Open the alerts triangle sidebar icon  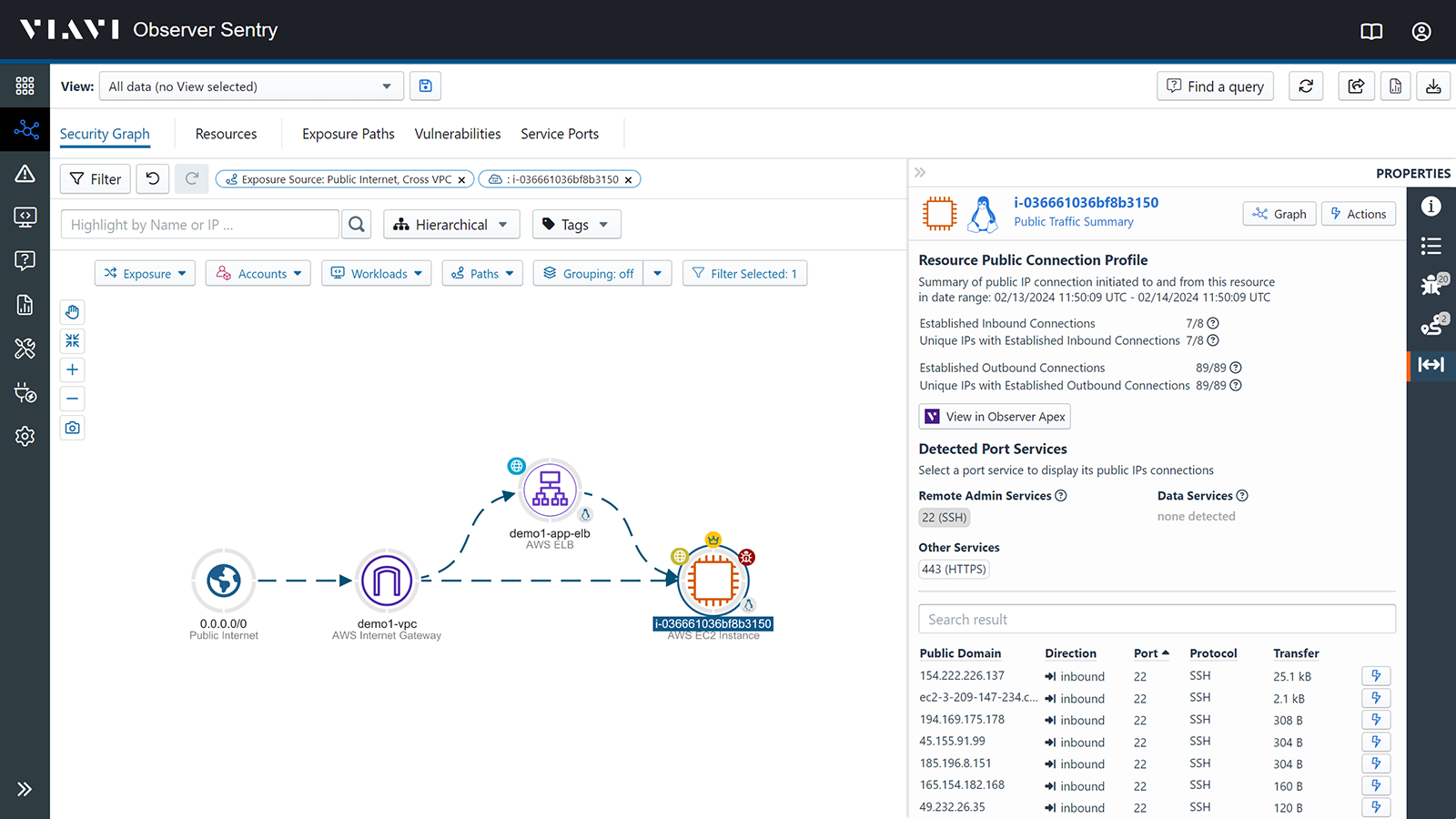click(25, 174)
